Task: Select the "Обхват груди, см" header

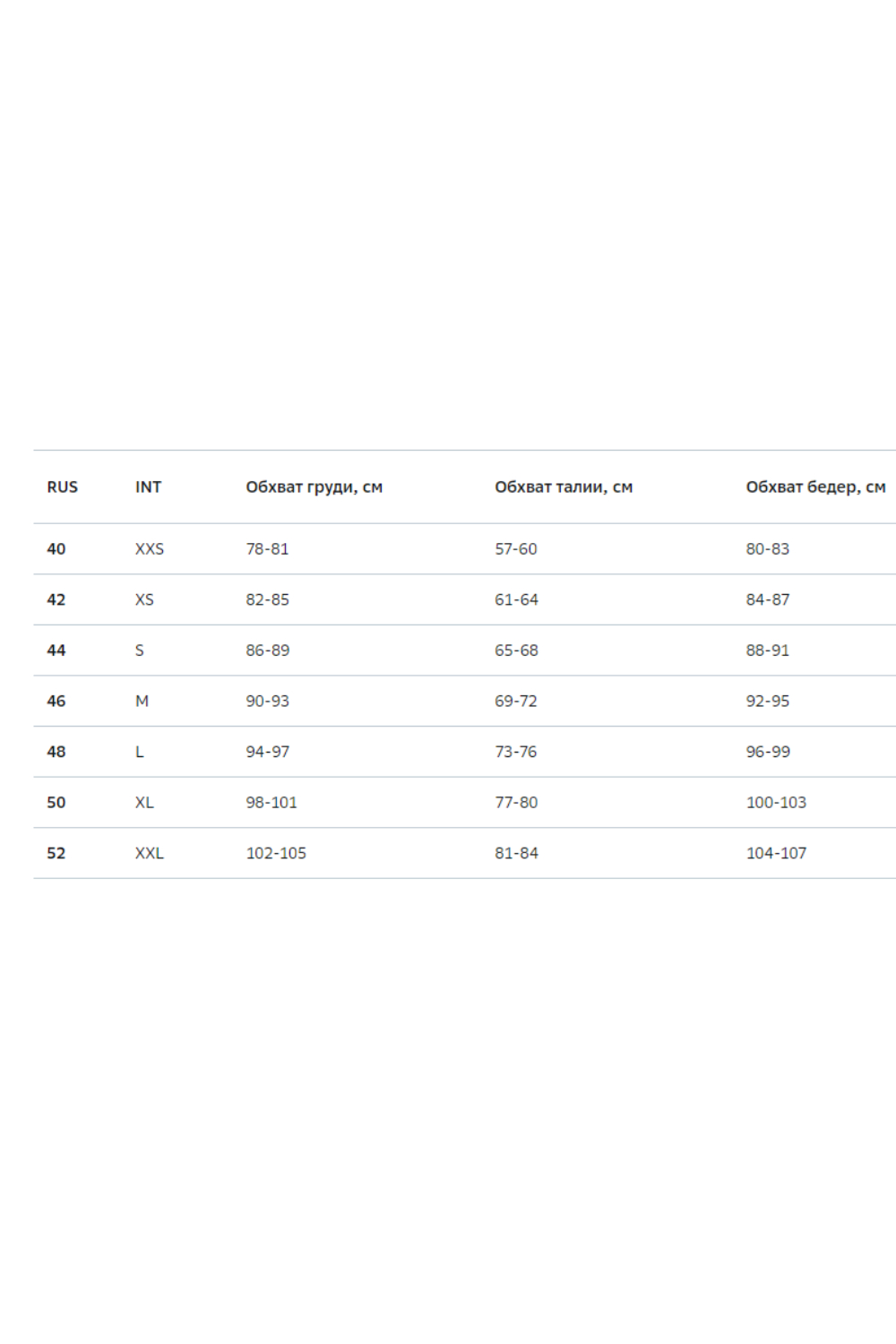Action: (x=314, y=487)
